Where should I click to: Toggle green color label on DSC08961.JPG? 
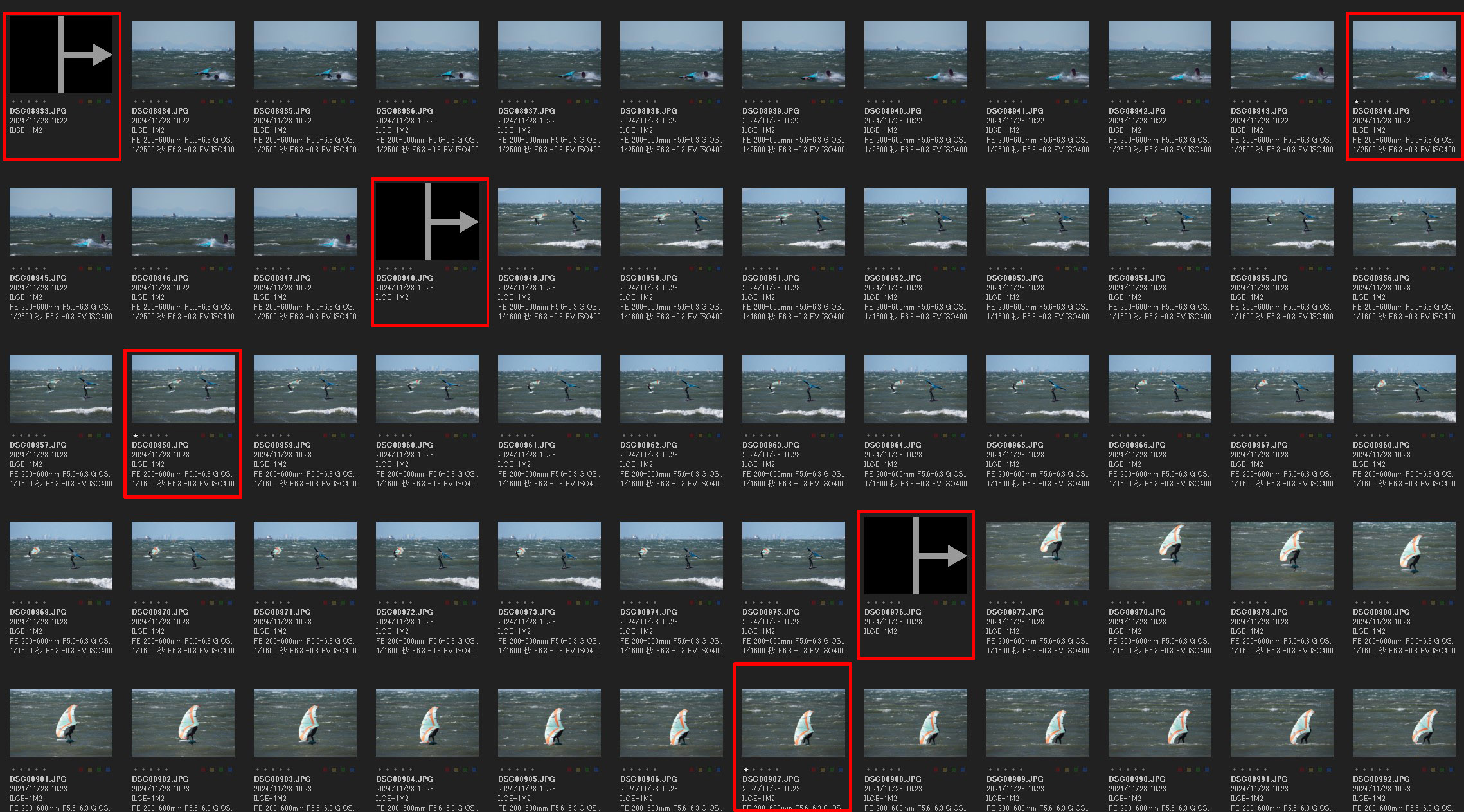(x=587, y=436)
